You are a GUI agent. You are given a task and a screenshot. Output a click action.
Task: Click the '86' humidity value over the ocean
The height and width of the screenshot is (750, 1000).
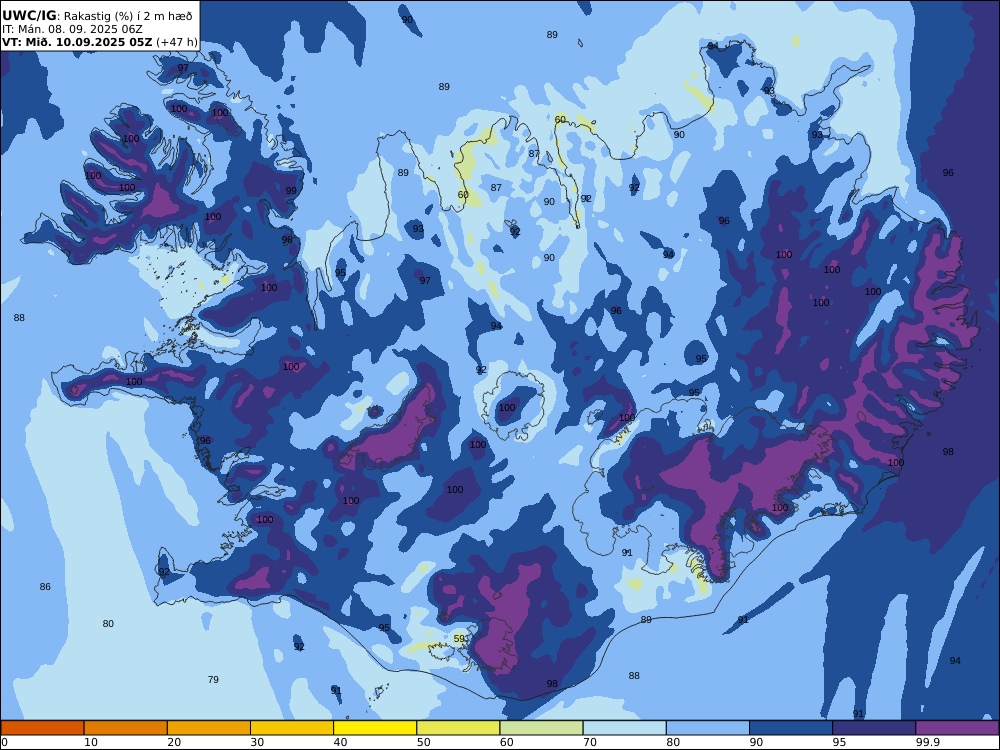coord(45,586)
